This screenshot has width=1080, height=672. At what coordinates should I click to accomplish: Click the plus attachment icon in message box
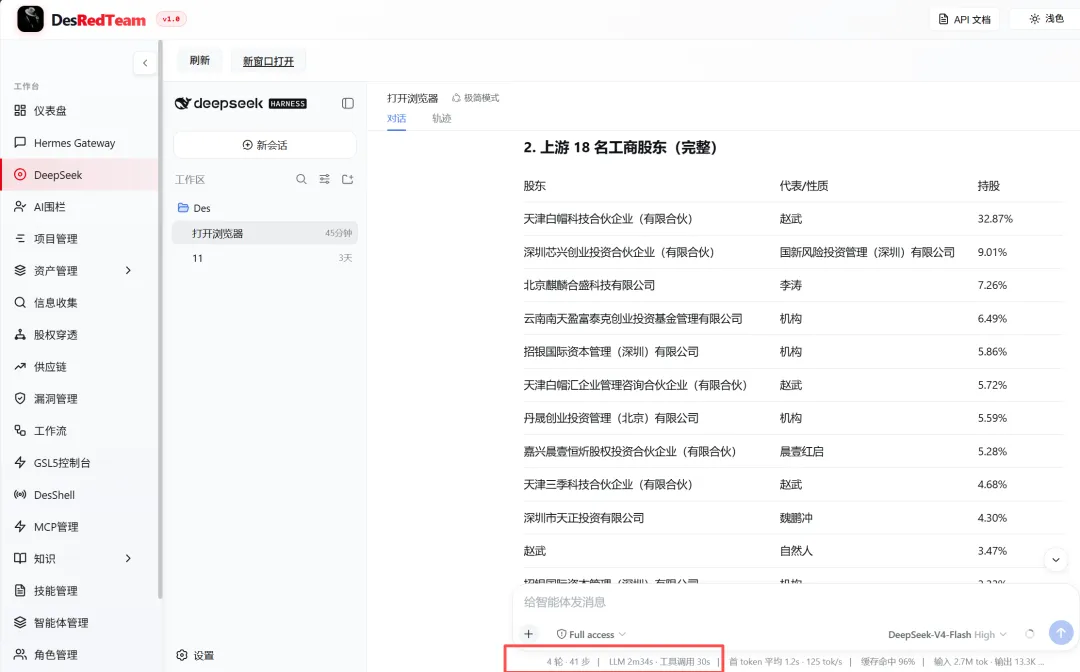[x=528, y=634]
